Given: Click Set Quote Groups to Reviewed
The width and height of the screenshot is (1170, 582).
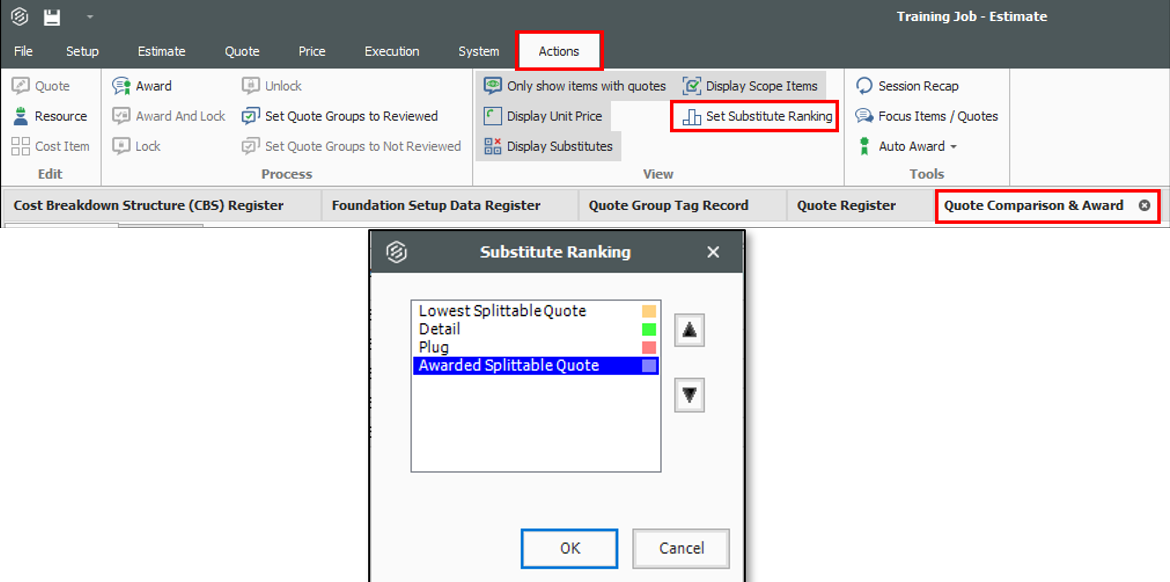Looking at the screenshot, I should 340,116.
